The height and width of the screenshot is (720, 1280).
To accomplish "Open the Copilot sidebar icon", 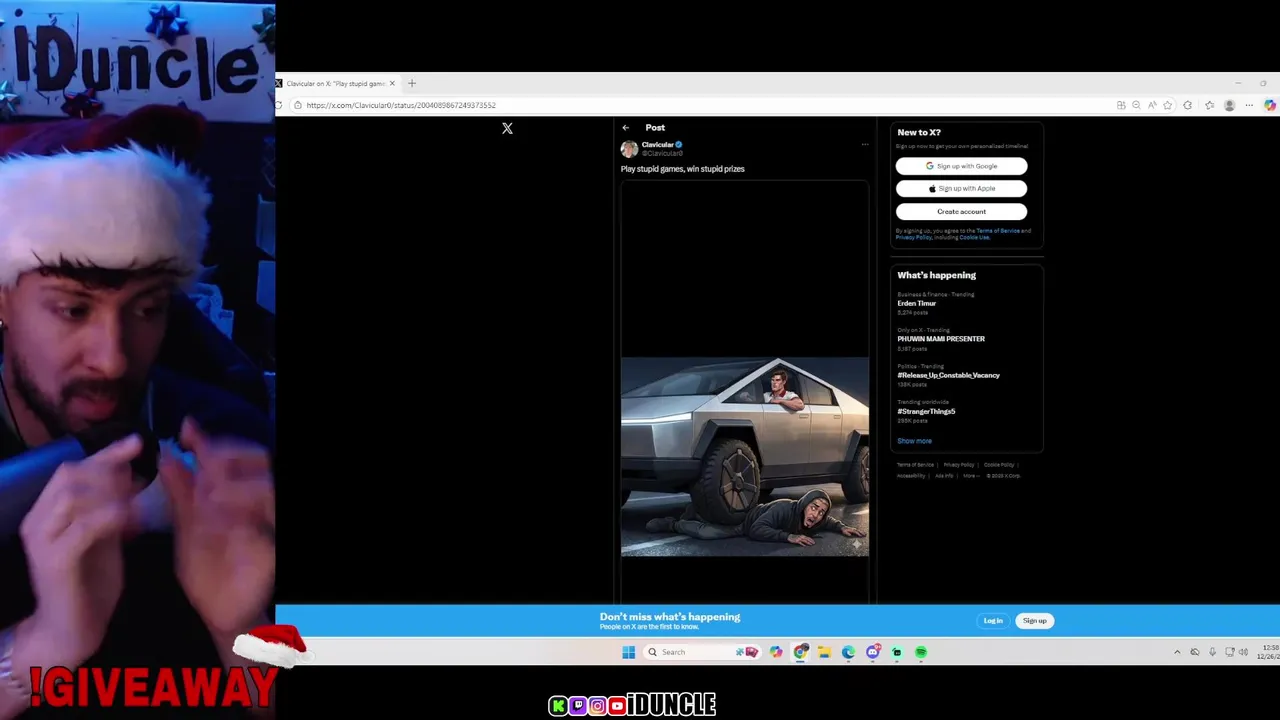I will coord(1270,105).
